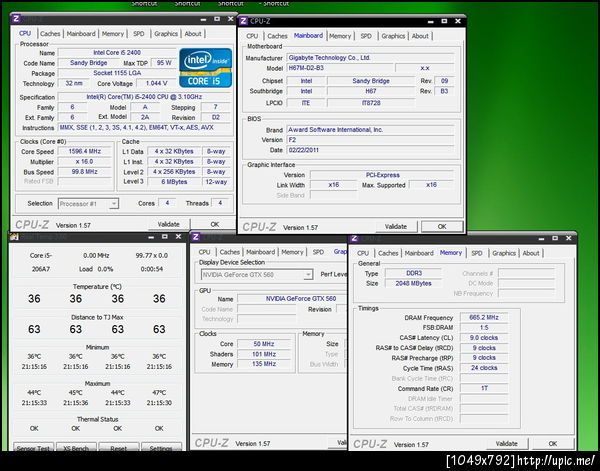Click the Multiplier value 'x 16.0'
Image resolution: width=600 pixels, height=471 pixels.
[85, 161]
